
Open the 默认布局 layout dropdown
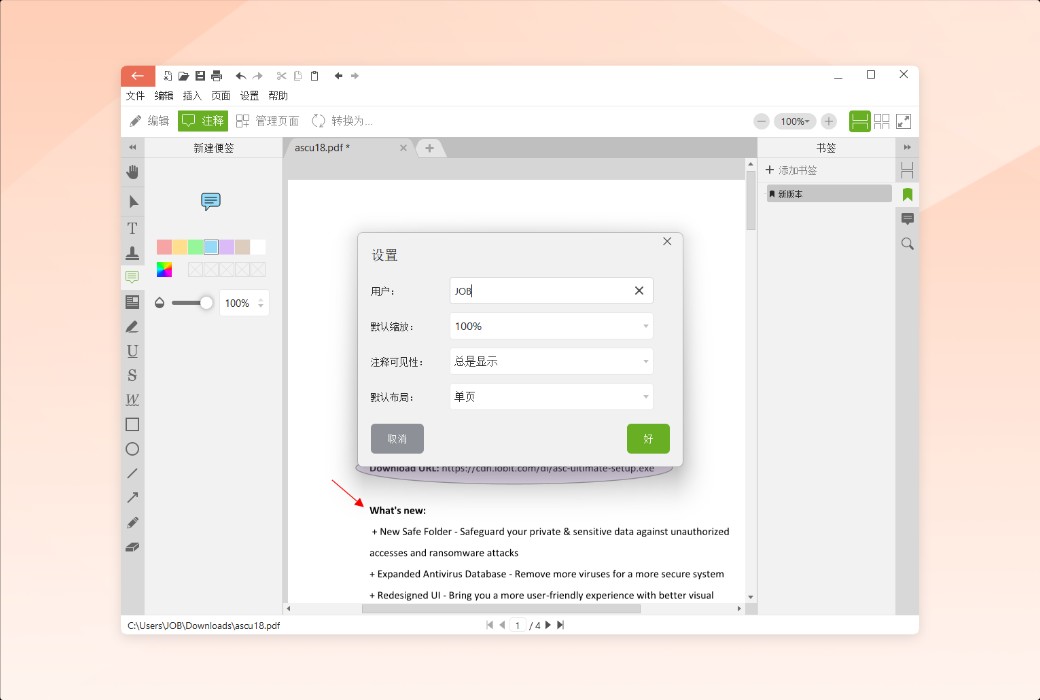(550, 396)
